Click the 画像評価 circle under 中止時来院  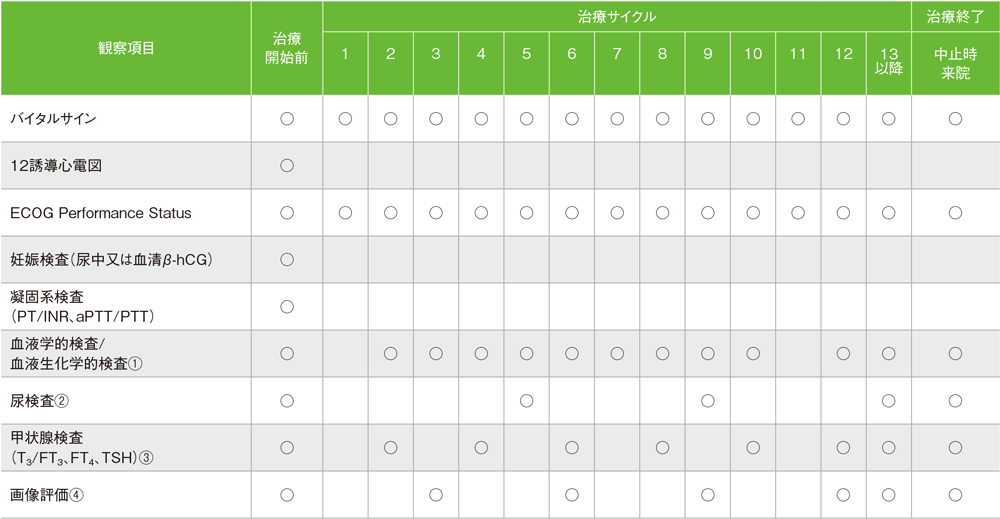point(955,494)
